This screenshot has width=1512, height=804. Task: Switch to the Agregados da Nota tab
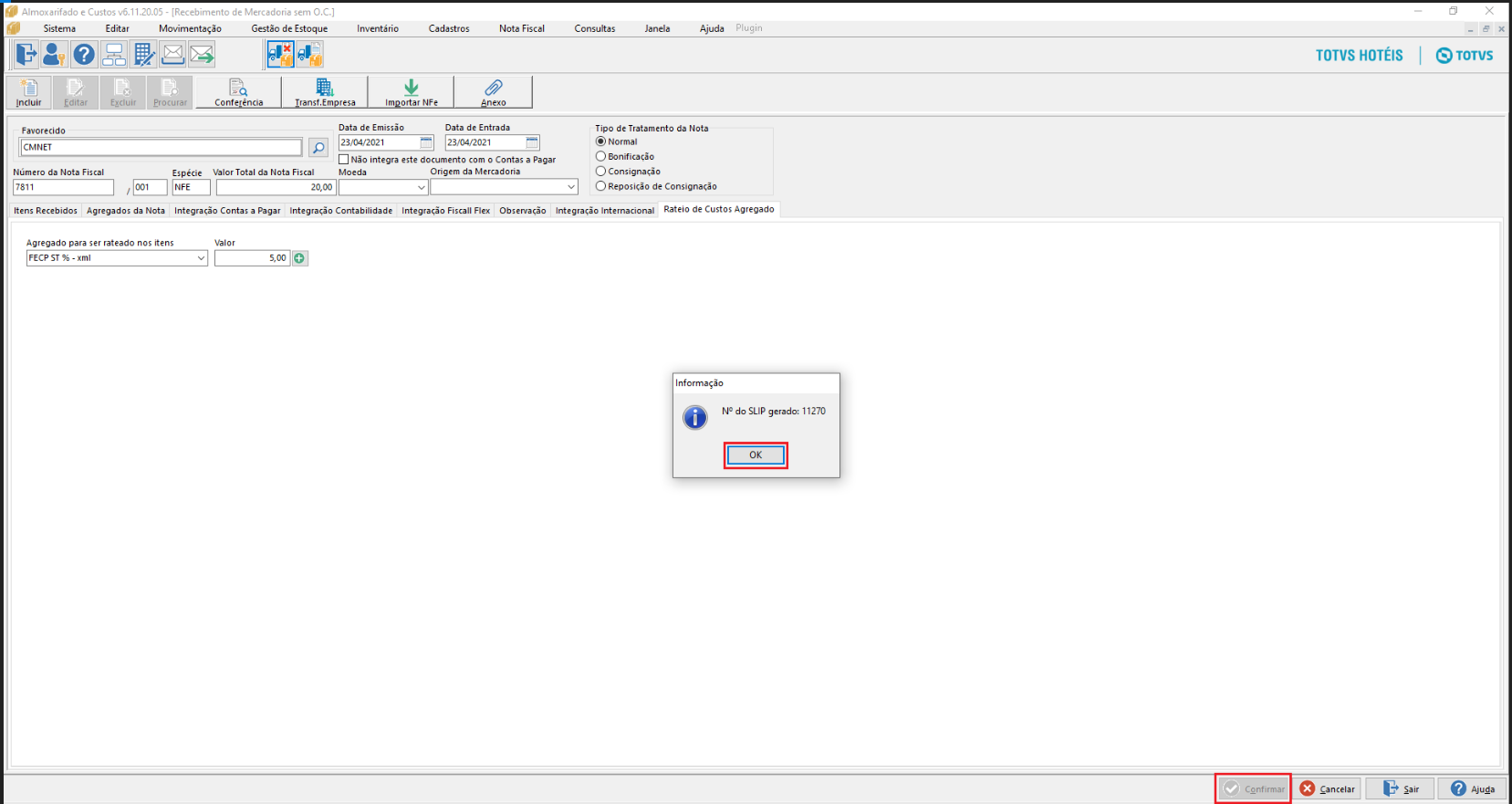click(x=126, y=211)
